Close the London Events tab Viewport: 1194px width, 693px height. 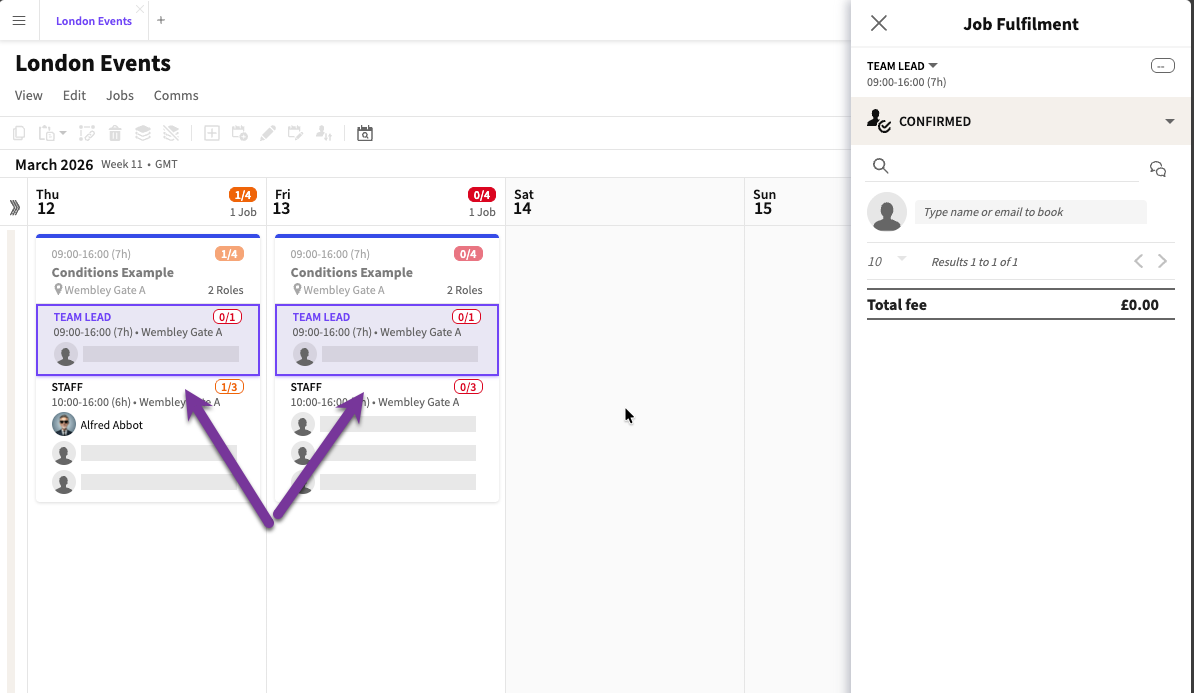coord(140,9)
